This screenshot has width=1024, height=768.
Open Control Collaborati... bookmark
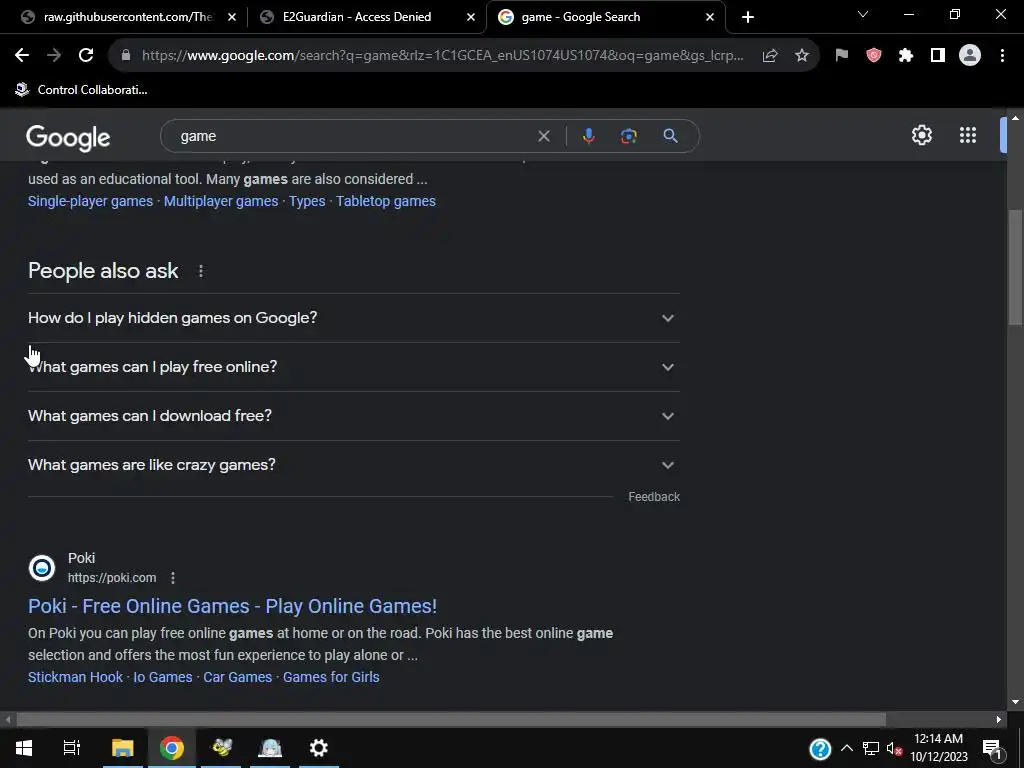(82, 90)
